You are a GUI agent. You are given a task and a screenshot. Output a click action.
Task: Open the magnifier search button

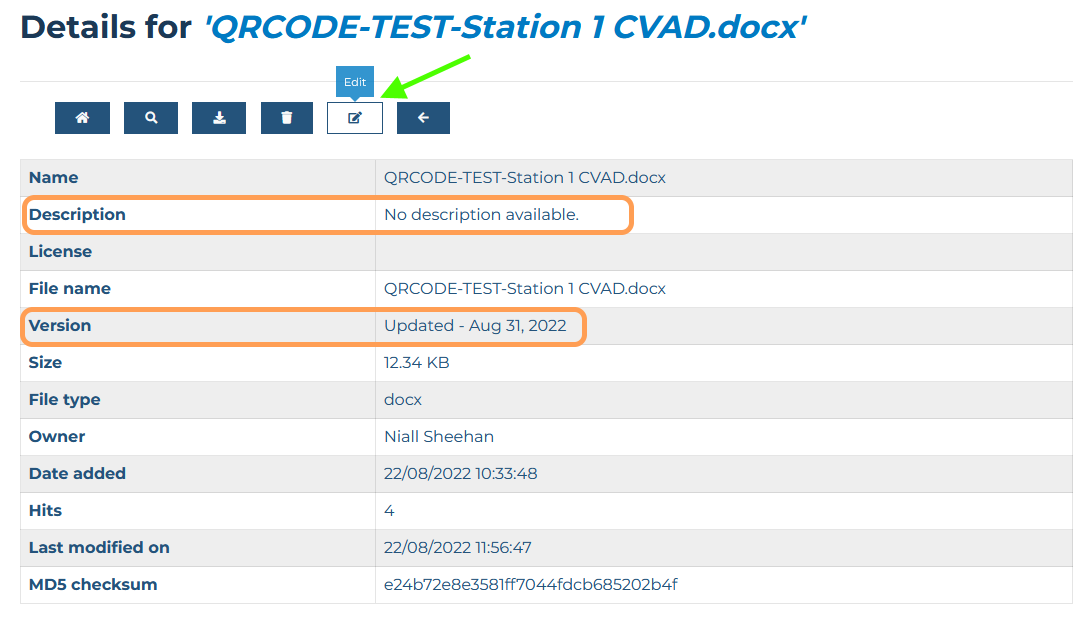click(x=151, y=117)
